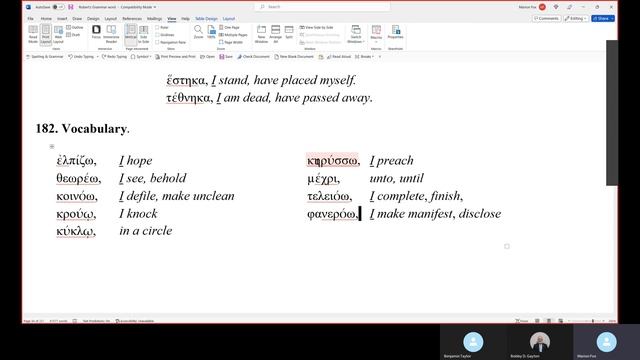Select Bobby D. Gayton participant tile

(x=540, y=342)
